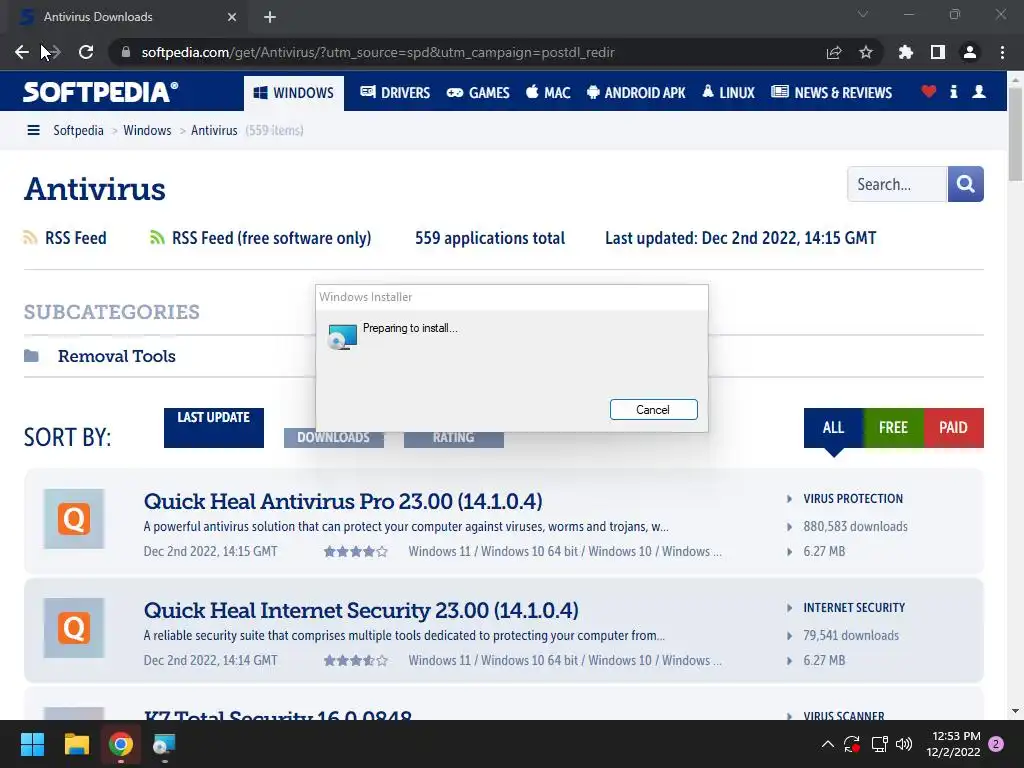Open the Linux section
The image size is (1024, 768).
pyautogui.click(x=728, y=93)
